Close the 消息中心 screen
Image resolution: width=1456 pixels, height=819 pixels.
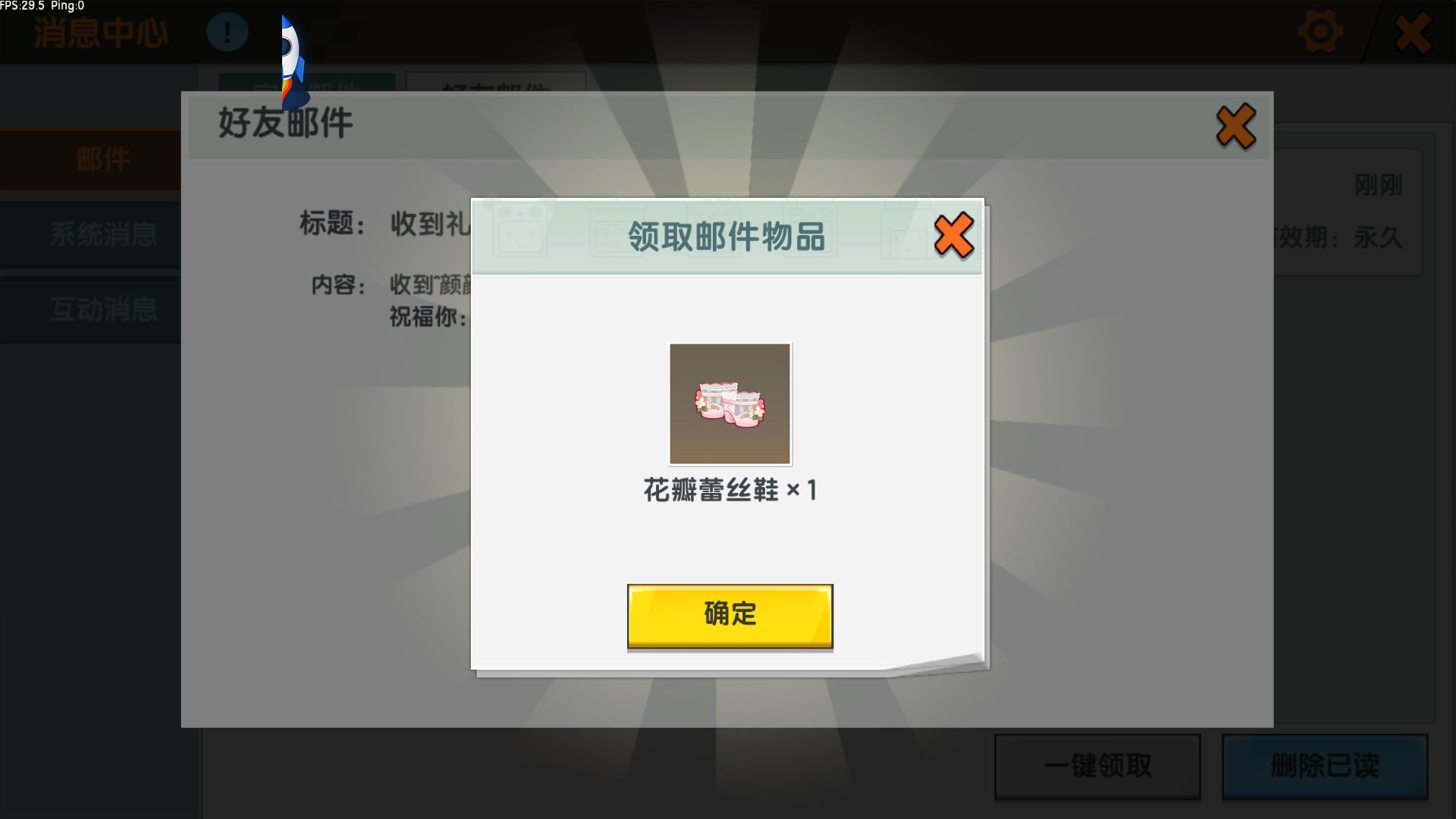point(1413,33)
